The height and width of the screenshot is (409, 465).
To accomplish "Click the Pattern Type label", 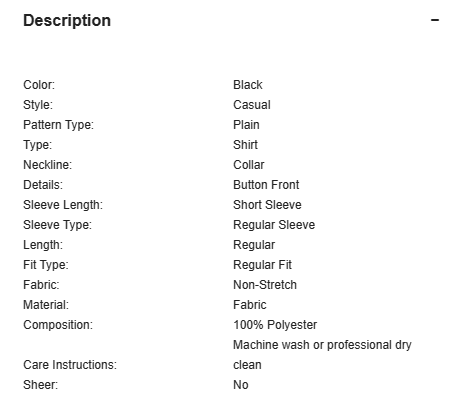I will click(58, 125).
